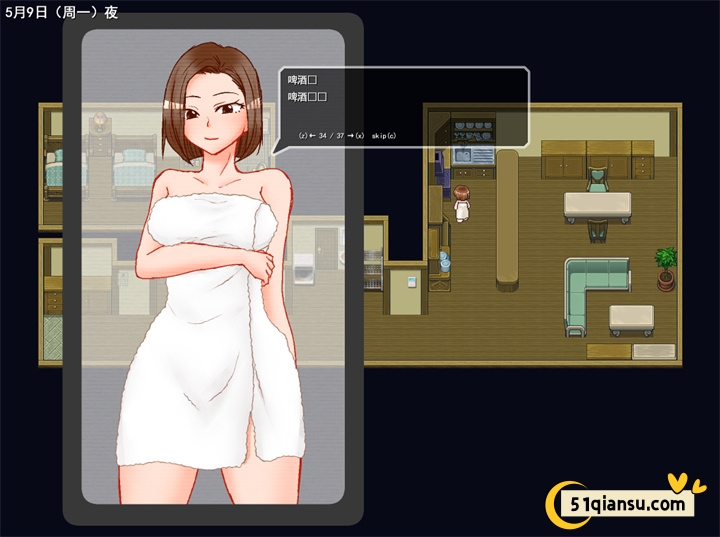Select the chair above the dining table
The width and height of the screenshot is (720, 537).
click(597, 180)
